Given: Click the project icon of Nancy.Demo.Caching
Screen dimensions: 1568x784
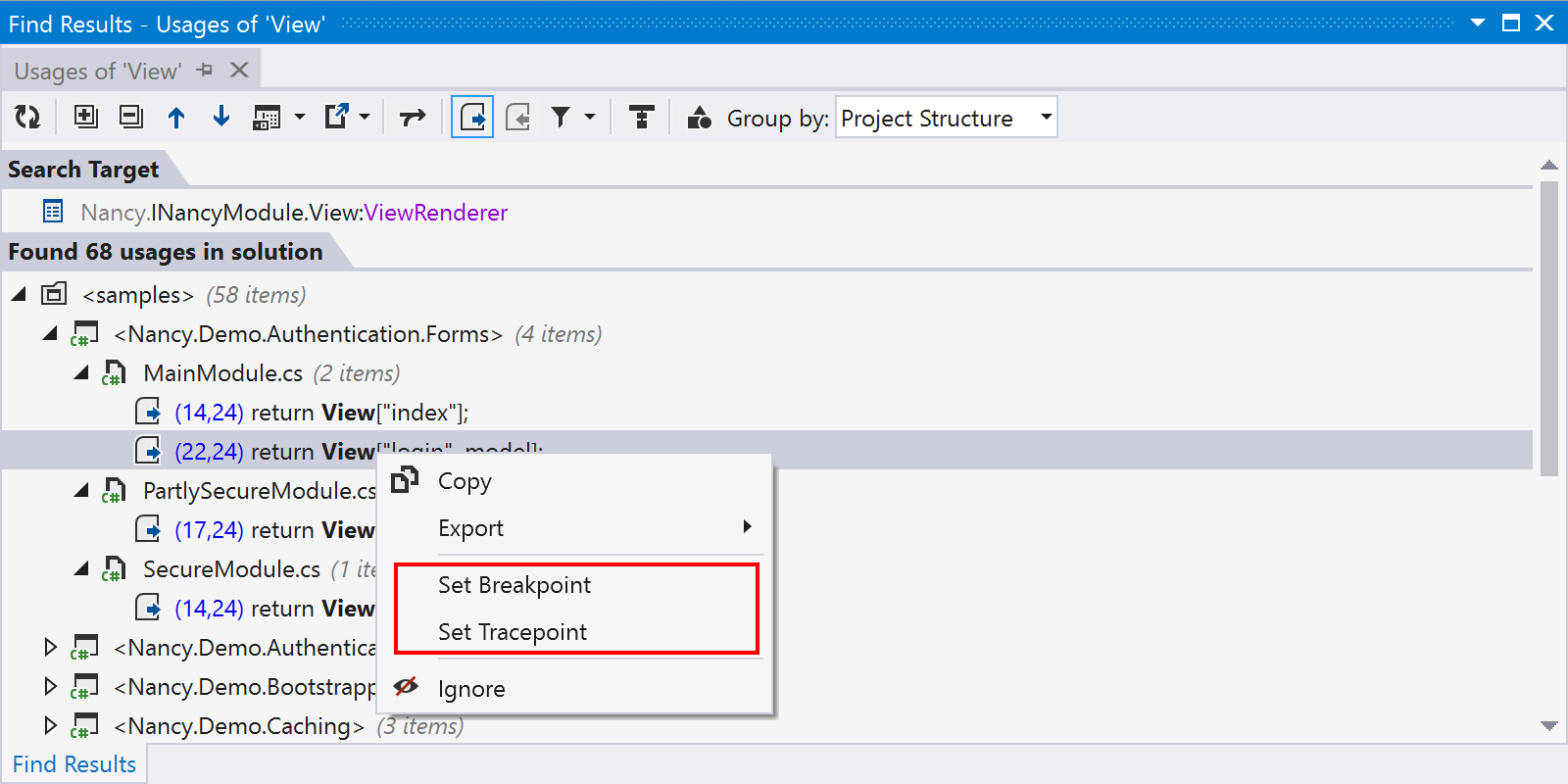Looking at the screenshot, I should (x=84, y=726).
